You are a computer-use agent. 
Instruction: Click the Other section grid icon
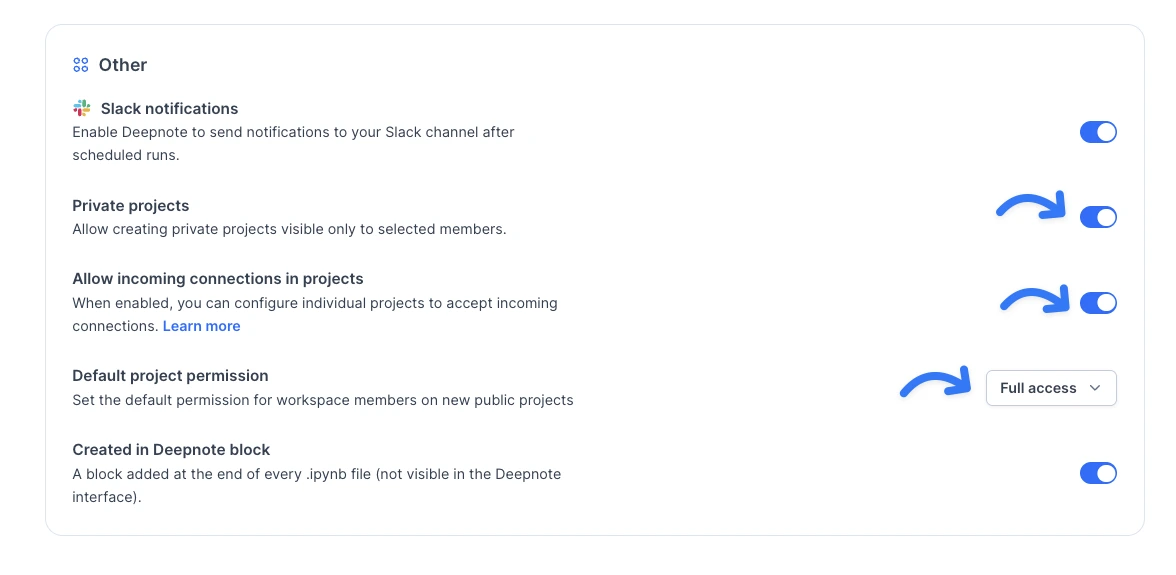tap(81, 65)
